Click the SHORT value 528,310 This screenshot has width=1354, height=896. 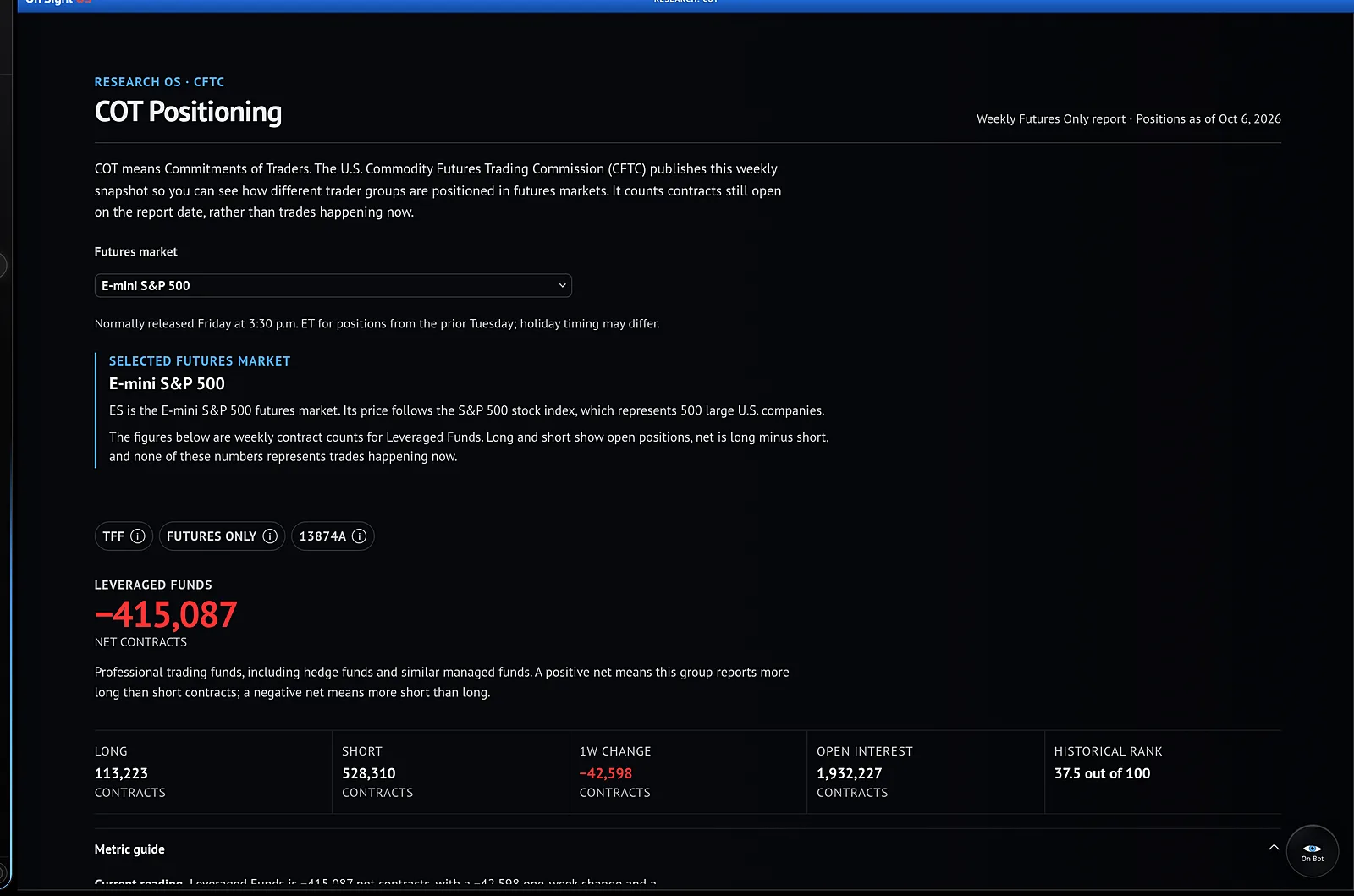point(368,773)
